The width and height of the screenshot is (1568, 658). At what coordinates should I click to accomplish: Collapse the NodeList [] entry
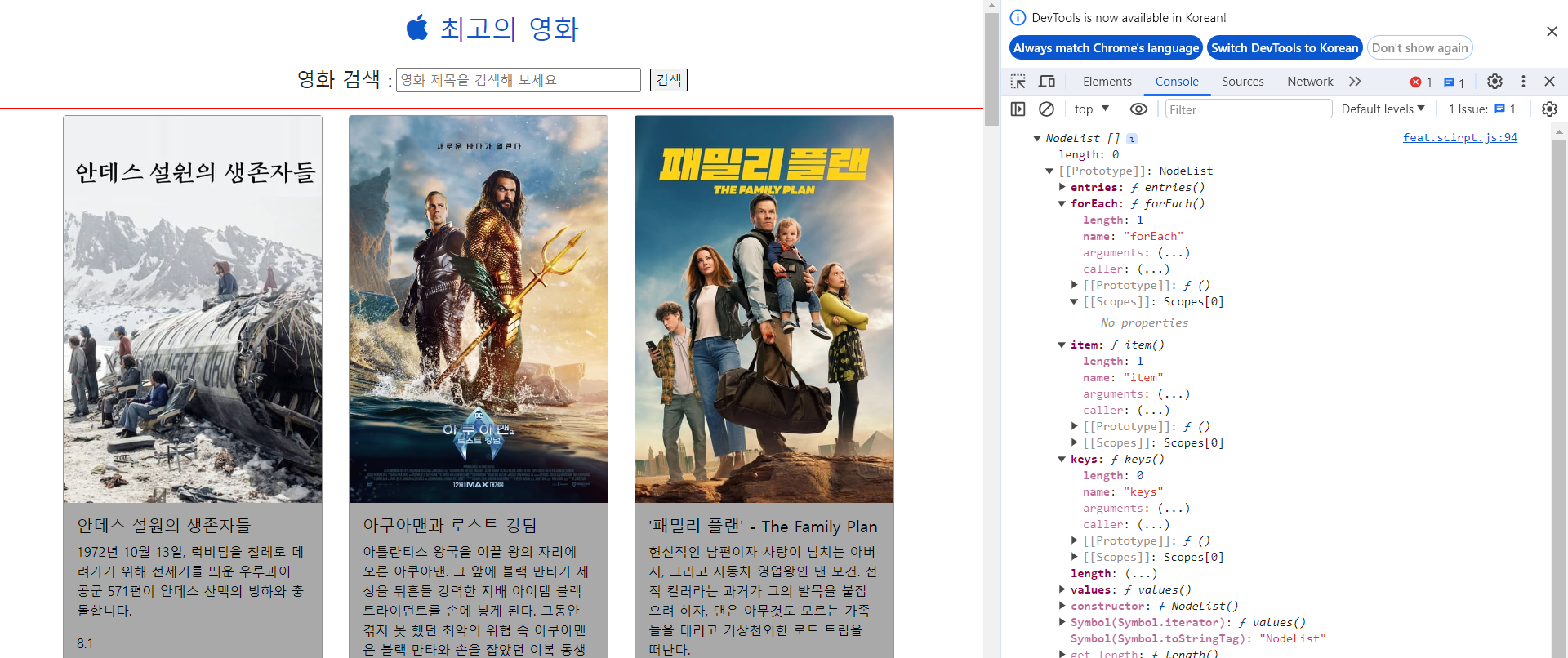1037,138
